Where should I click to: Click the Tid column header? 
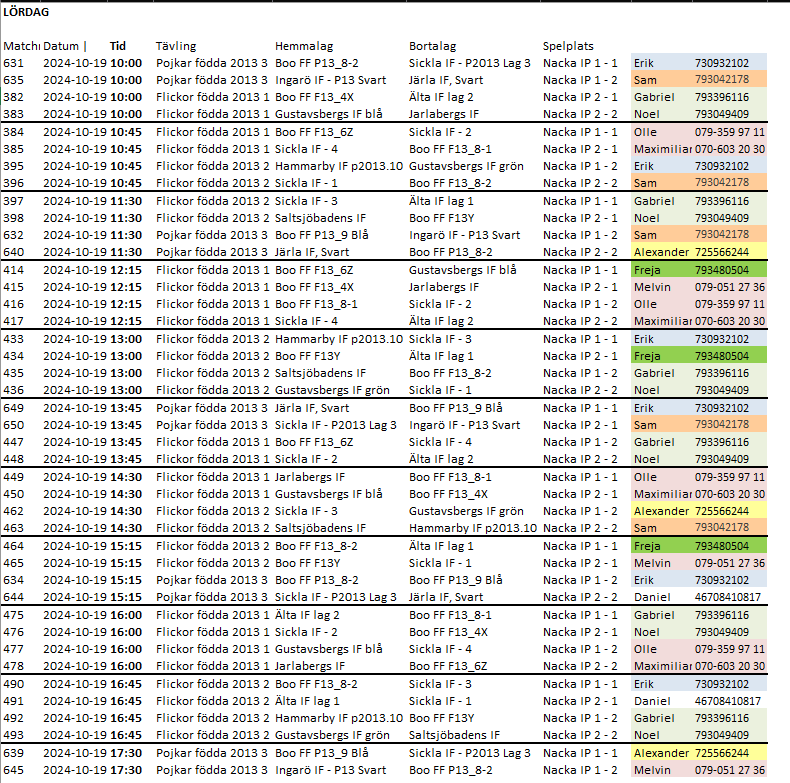(117, 46)
